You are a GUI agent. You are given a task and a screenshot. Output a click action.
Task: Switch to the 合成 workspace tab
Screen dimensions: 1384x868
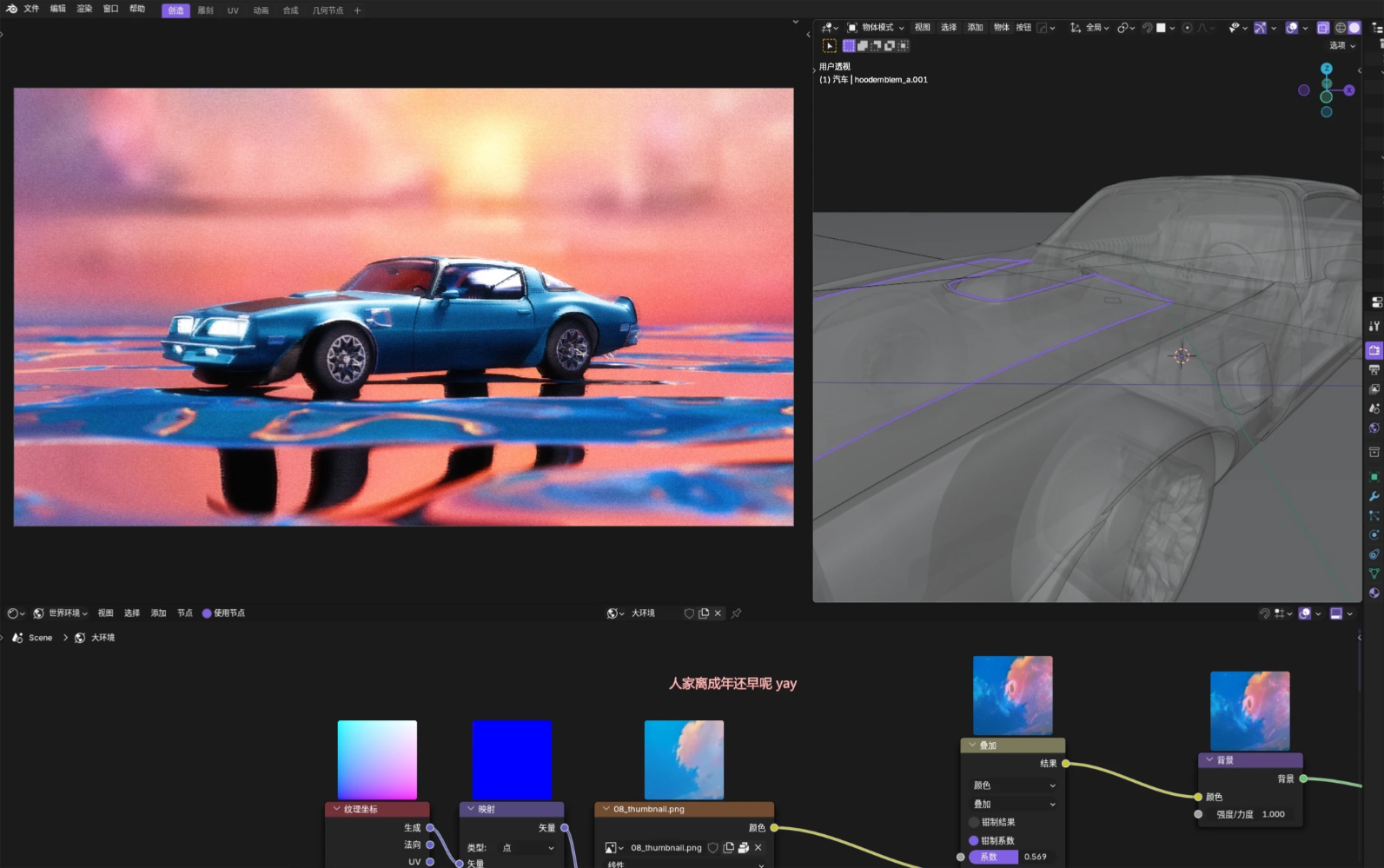pyautogui.click(x=290, y=10)
